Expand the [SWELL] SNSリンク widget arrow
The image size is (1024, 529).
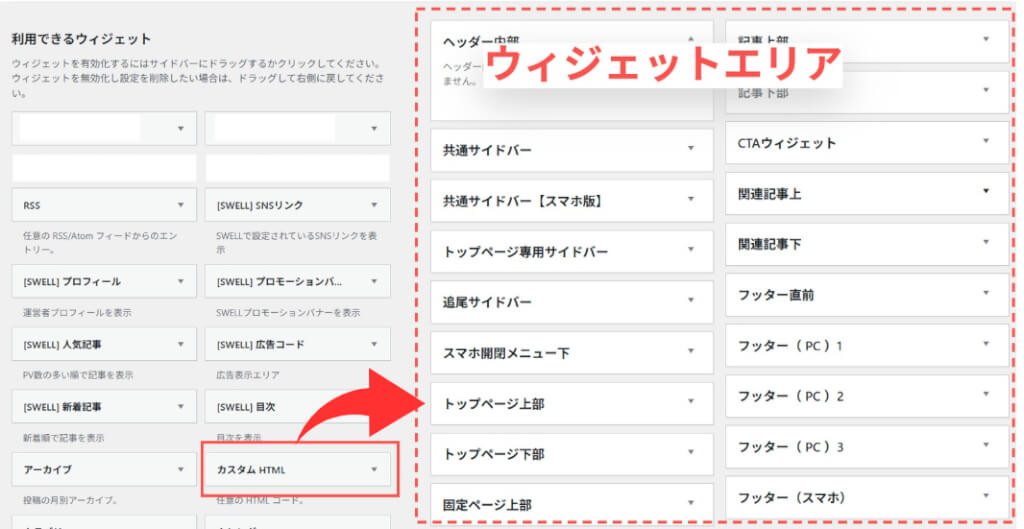(374, 205)
